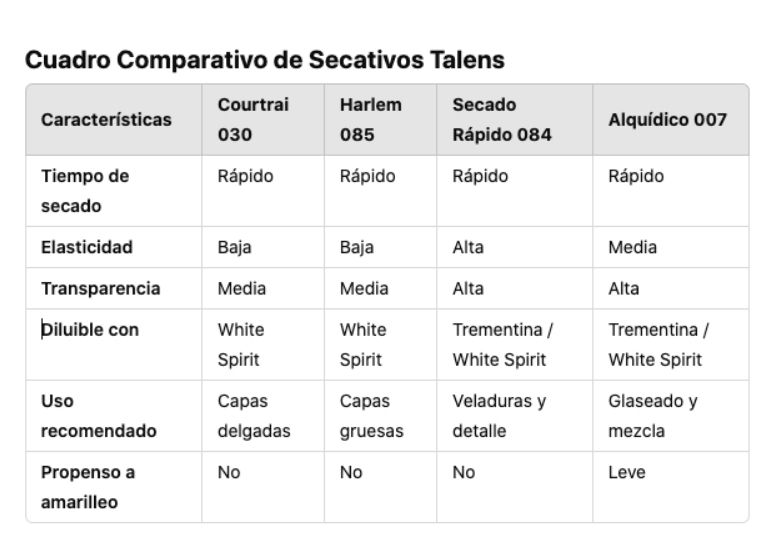Click the Capas delgadas cell
The image size is (780, 560).
[x=254, y=416]
